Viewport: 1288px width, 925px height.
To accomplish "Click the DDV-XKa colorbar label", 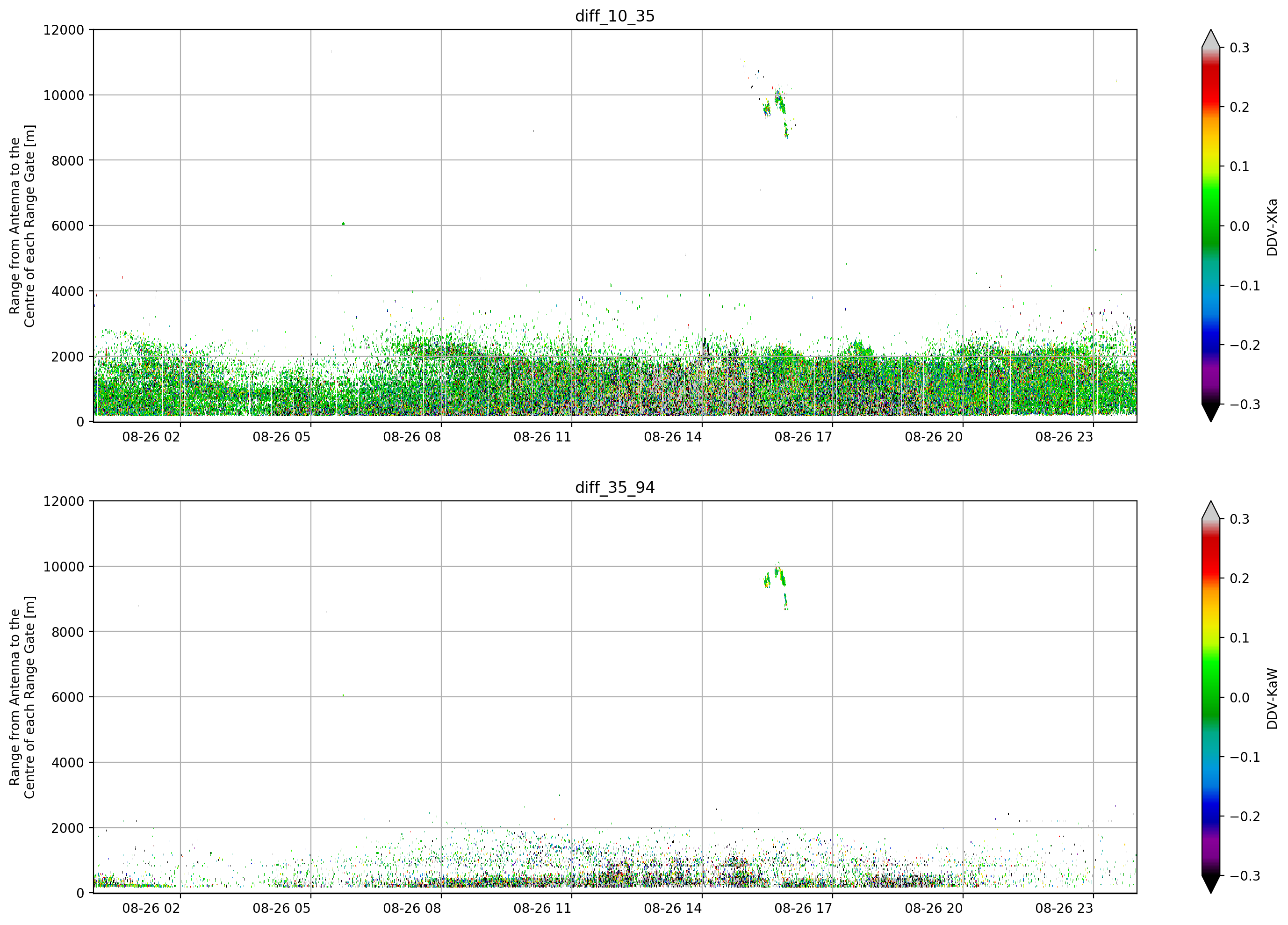I will coord(1272,227).
